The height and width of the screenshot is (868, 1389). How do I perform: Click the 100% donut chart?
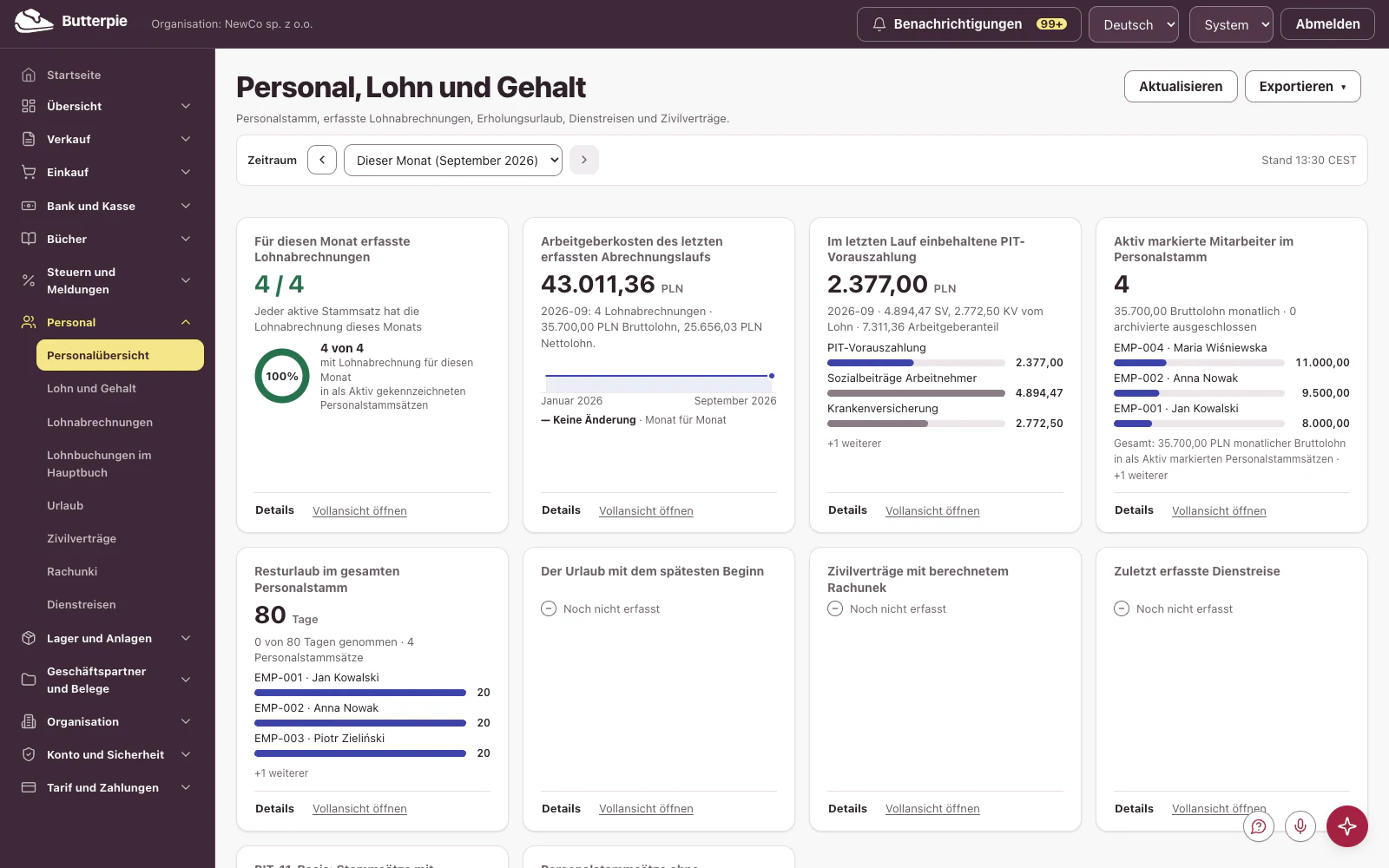click(282, 376)
